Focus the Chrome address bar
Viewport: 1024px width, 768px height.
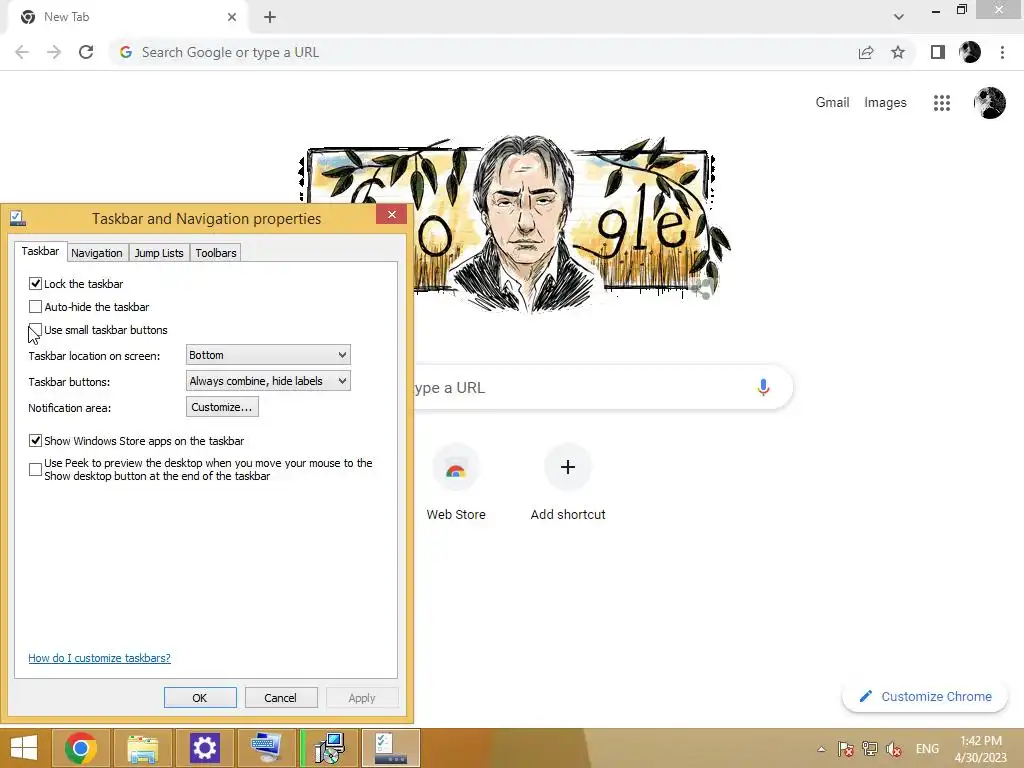tap(483, 52)
